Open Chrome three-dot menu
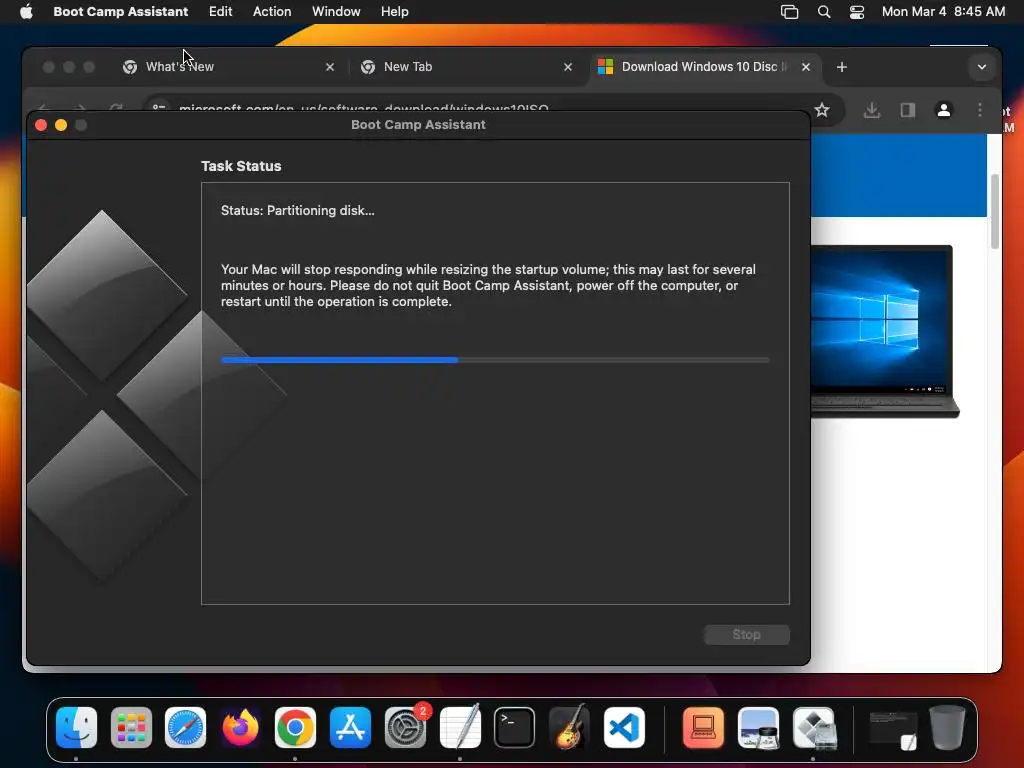The image size is (1024, 768). click(x=979, y=110)
